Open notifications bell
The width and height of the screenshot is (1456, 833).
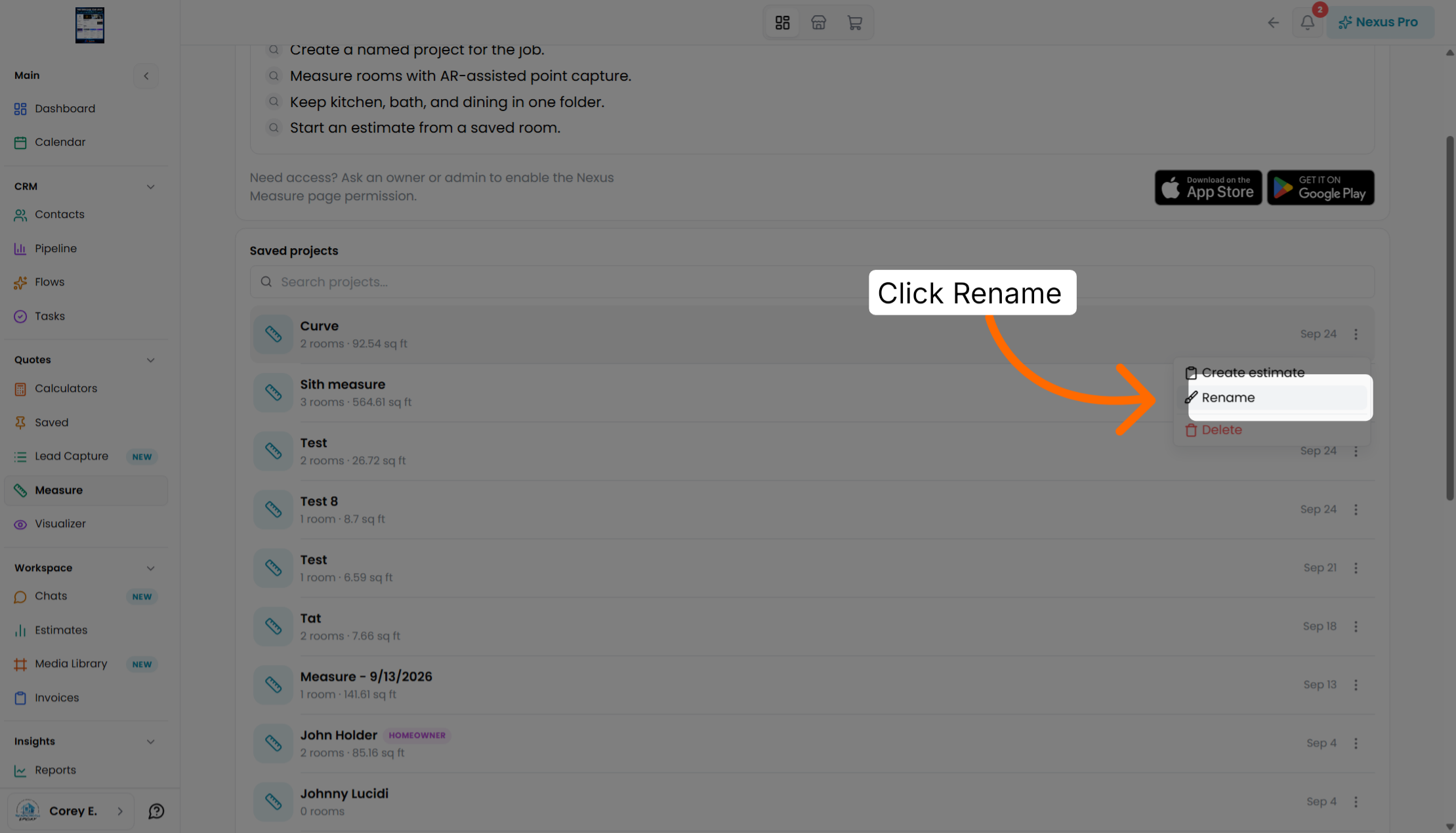click(x=1308, y=22)
